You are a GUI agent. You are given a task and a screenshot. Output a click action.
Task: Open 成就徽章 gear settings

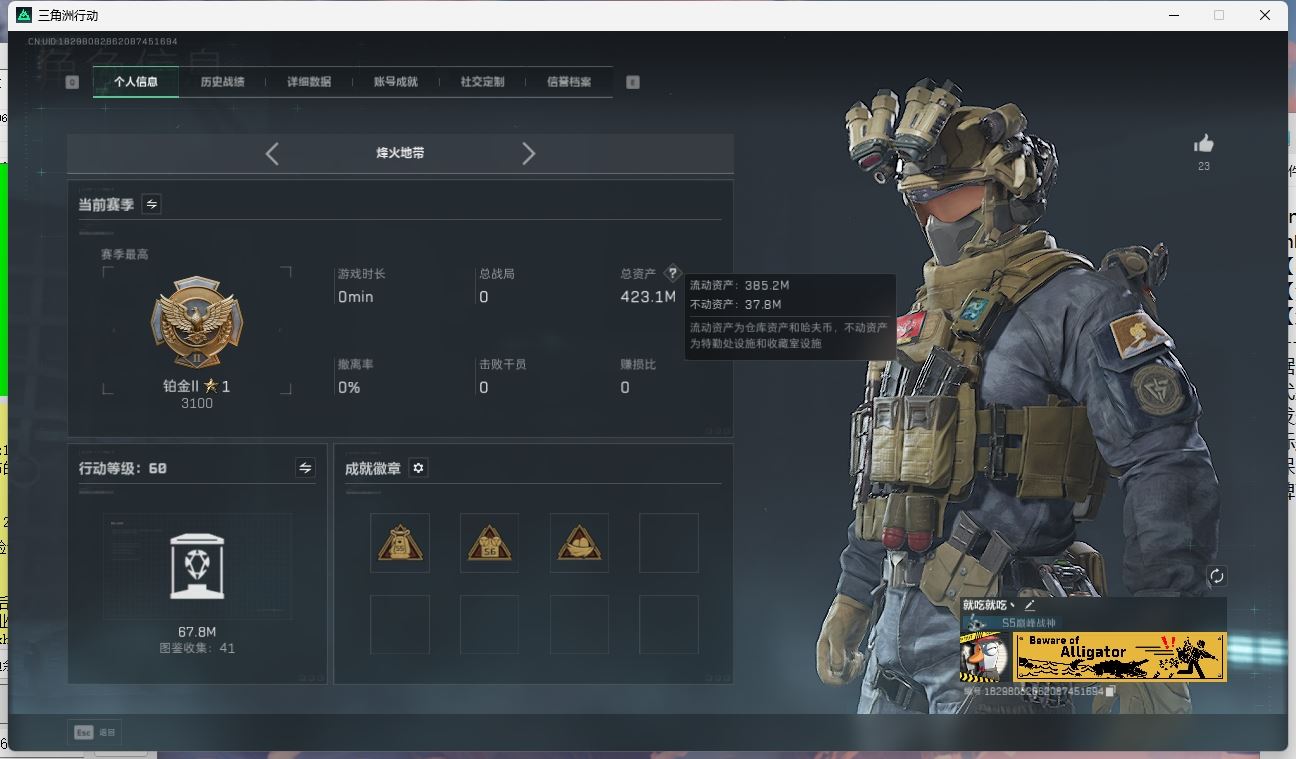(419, 468)
